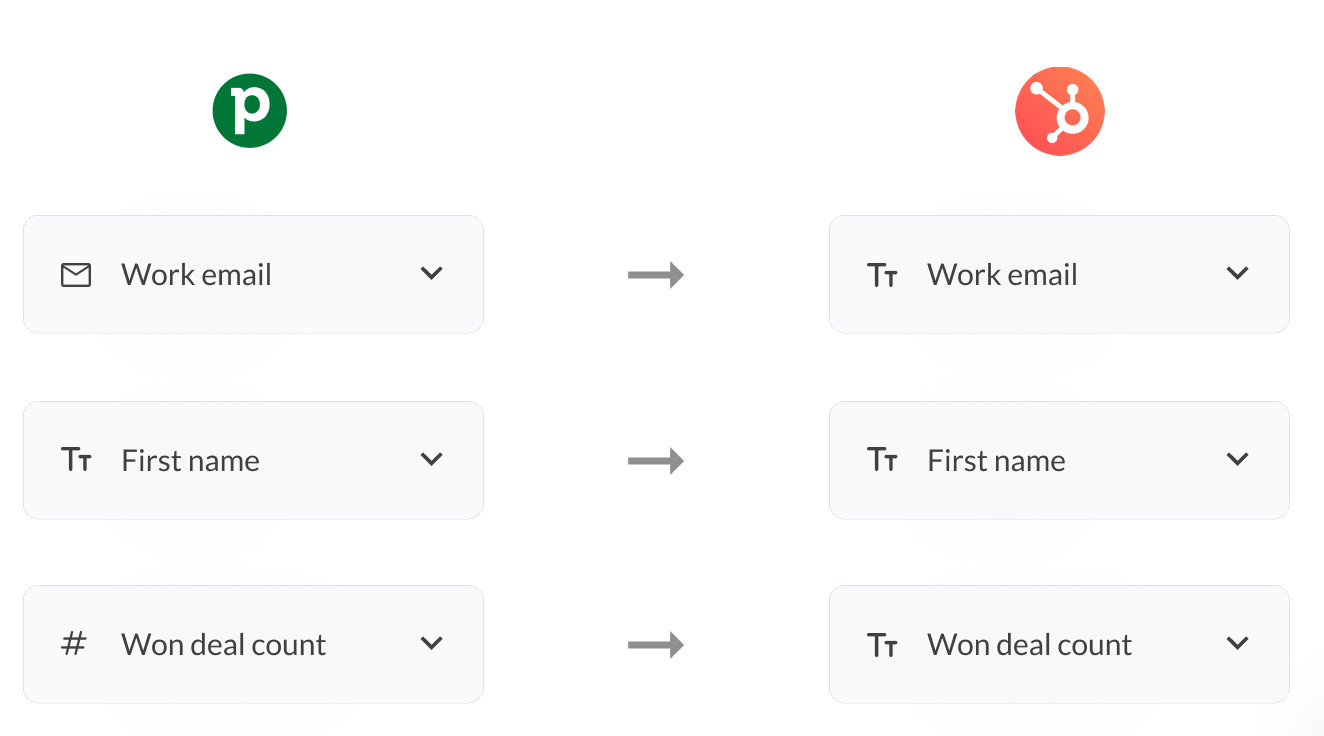
Task: Expand the Pipedrive Won deal count chevron
Action: [x=432, y=643]
